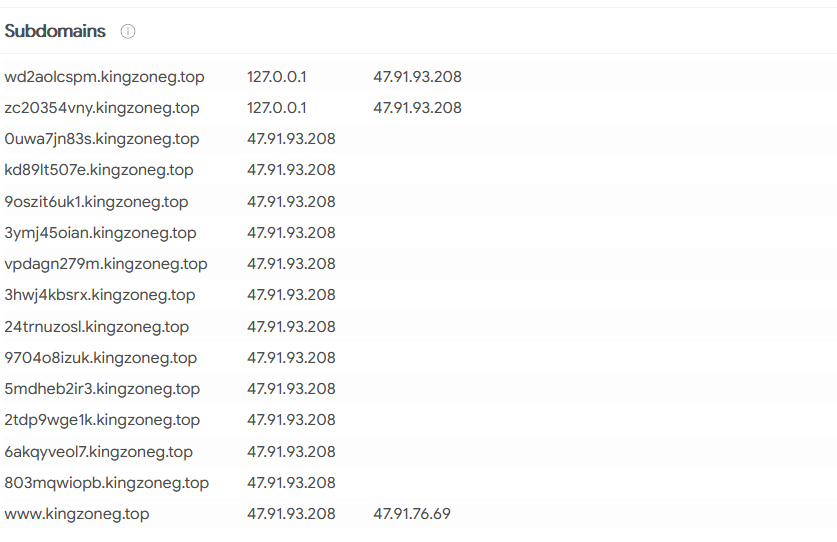This screenshot has width=837, height=542.
Task: Click www.kingzoneg.top subdomain
Action: point(77,514)
